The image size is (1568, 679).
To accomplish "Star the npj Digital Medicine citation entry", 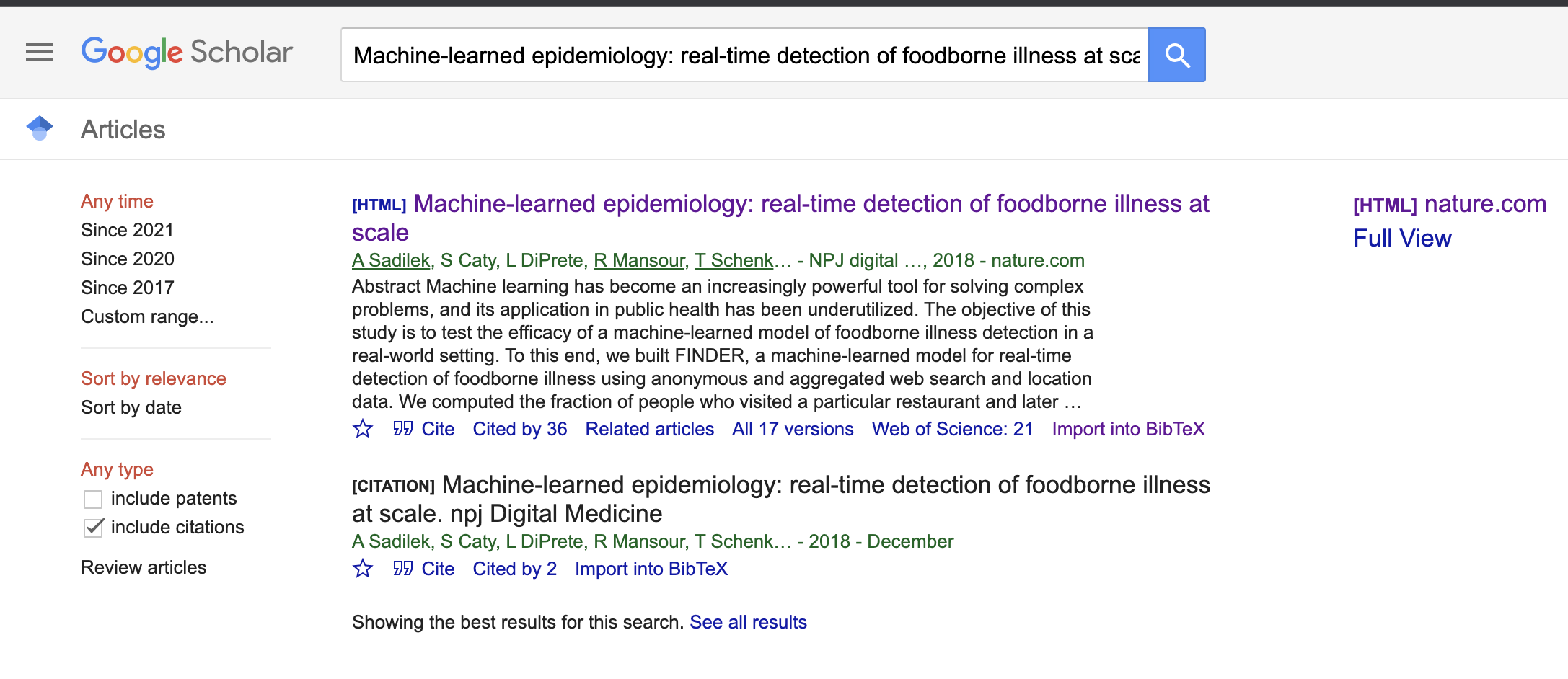I will [x=364, y=569].
